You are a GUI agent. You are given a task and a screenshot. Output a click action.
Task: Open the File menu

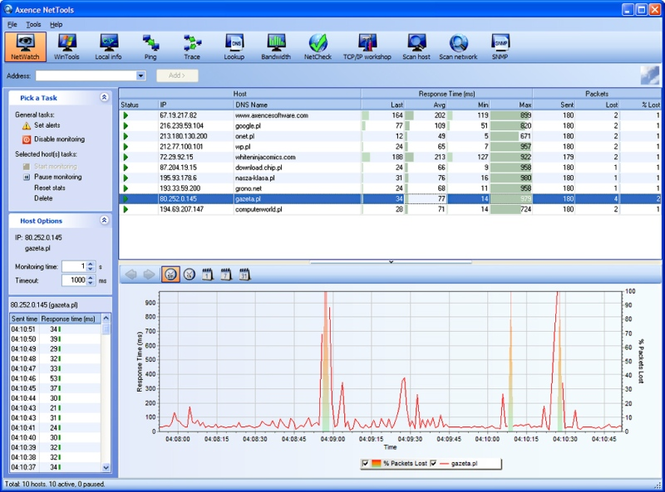pos(12,23)
